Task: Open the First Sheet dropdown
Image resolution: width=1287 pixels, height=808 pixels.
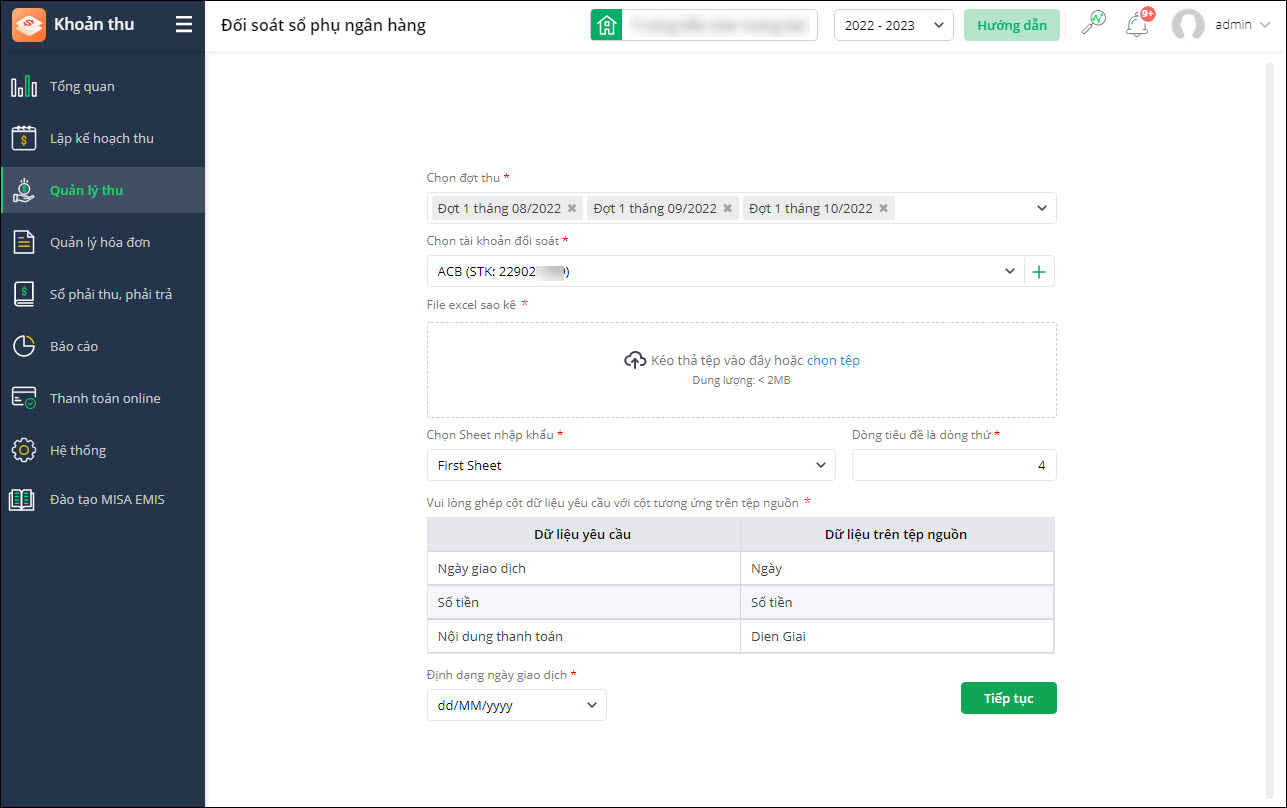Action: (x=631, y=465)
